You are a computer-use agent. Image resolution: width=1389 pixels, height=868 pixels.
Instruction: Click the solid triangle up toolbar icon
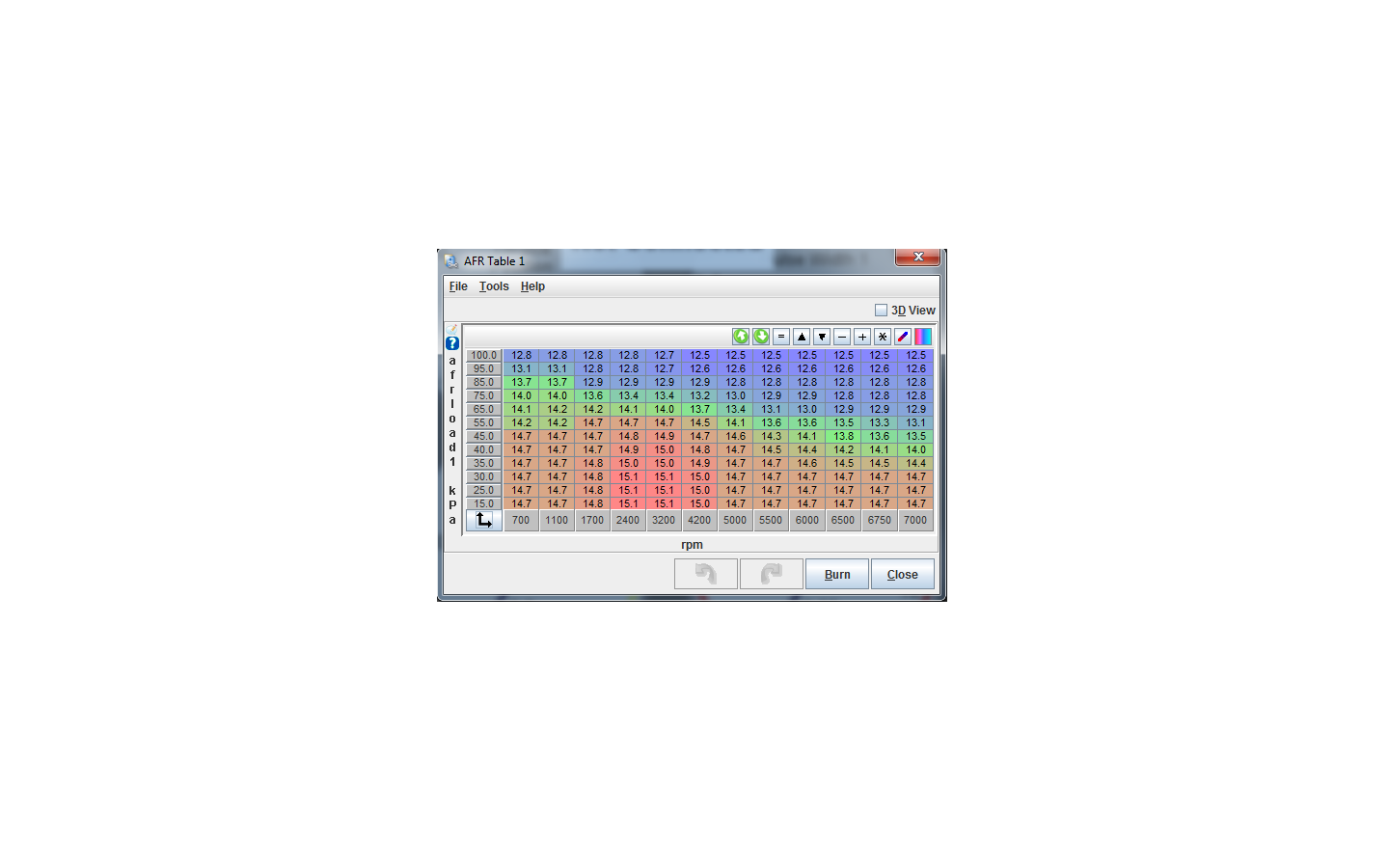pyautogui.click(x=802, y=337)
